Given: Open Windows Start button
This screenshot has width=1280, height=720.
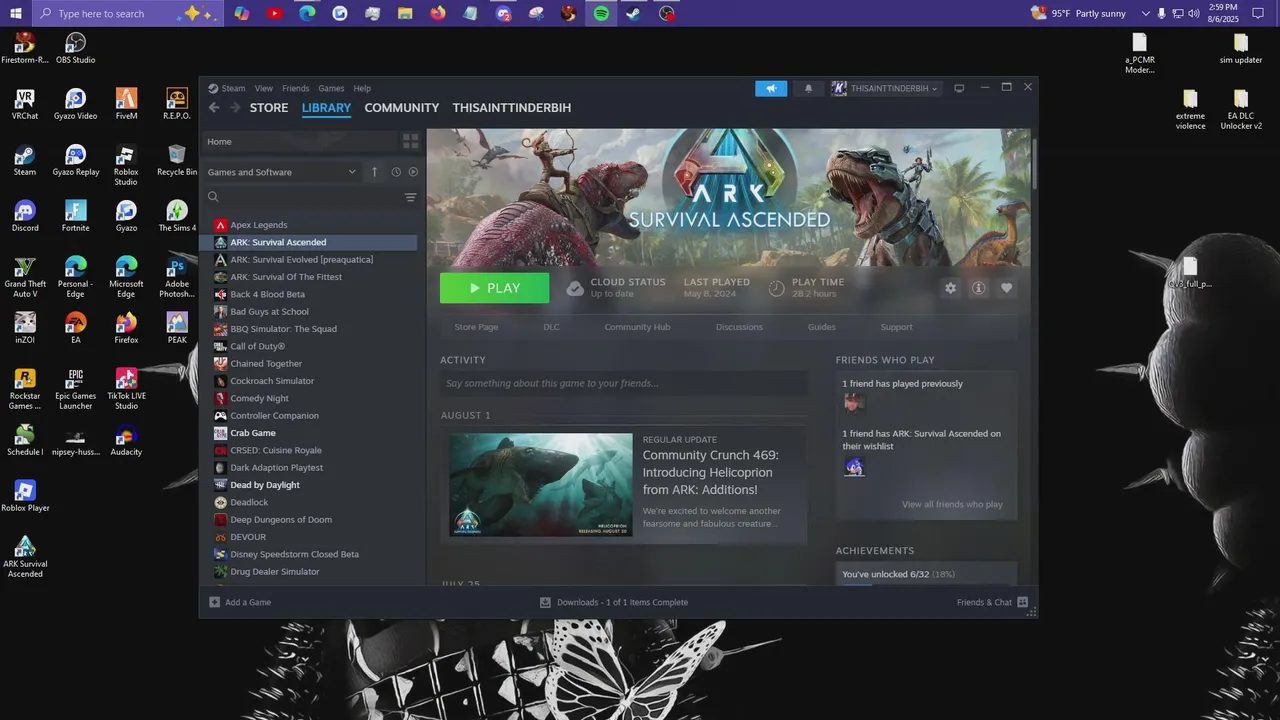Looking at the screenshot, I should pos(16,14).
